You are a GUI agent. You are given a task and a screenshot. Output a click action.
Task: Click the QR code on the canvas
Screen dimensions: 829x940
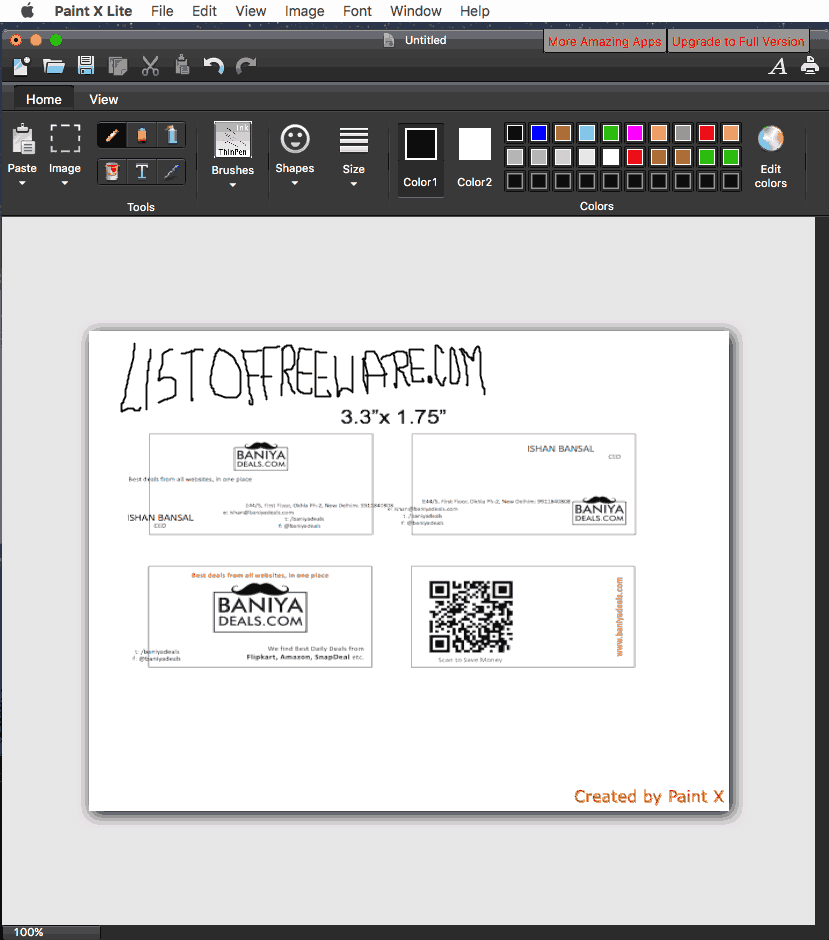pos(471,616)
